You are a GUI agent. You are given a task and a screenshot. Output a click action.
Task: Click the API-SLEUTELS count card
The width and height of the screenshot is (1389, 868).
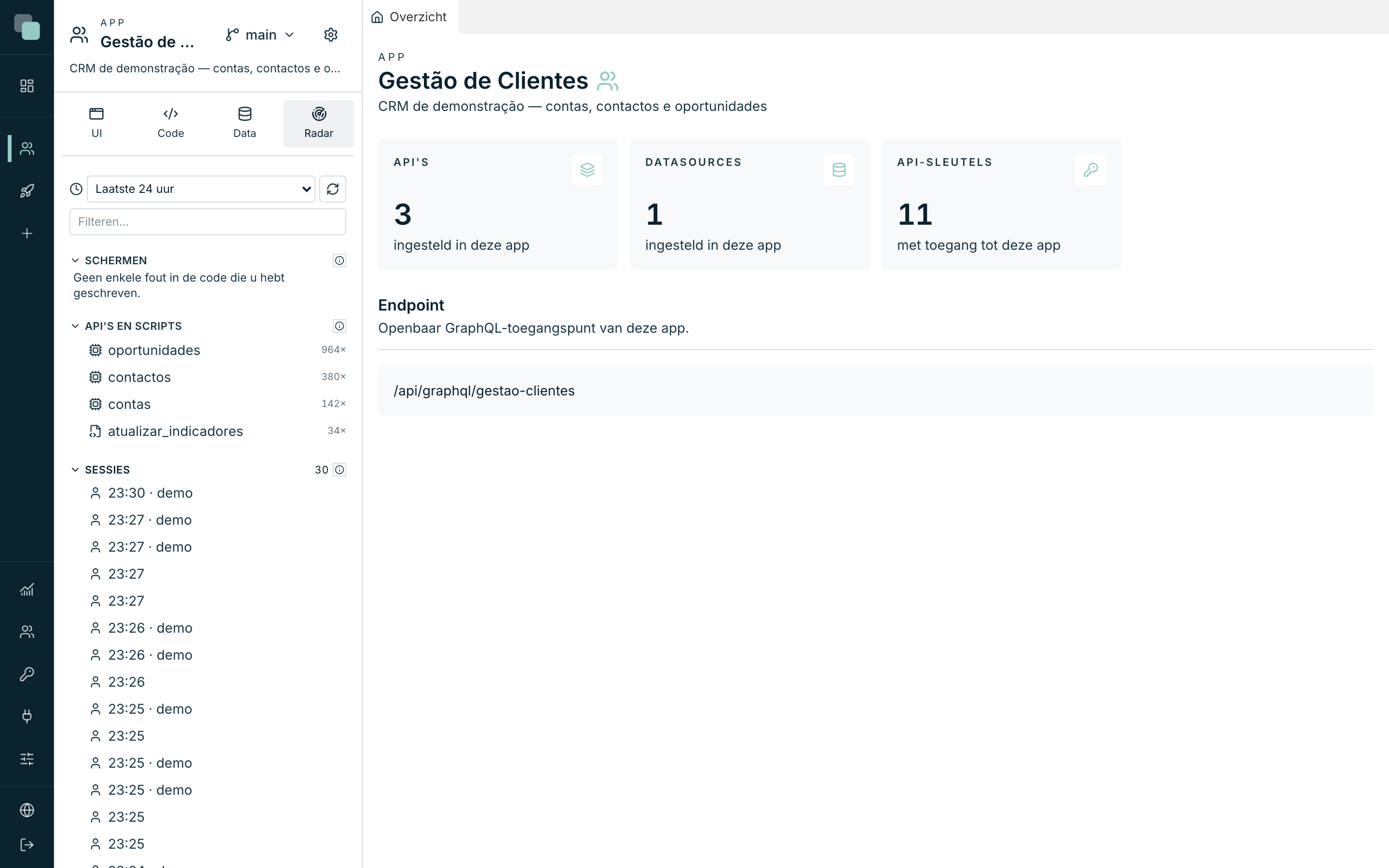coord(1002,204)
